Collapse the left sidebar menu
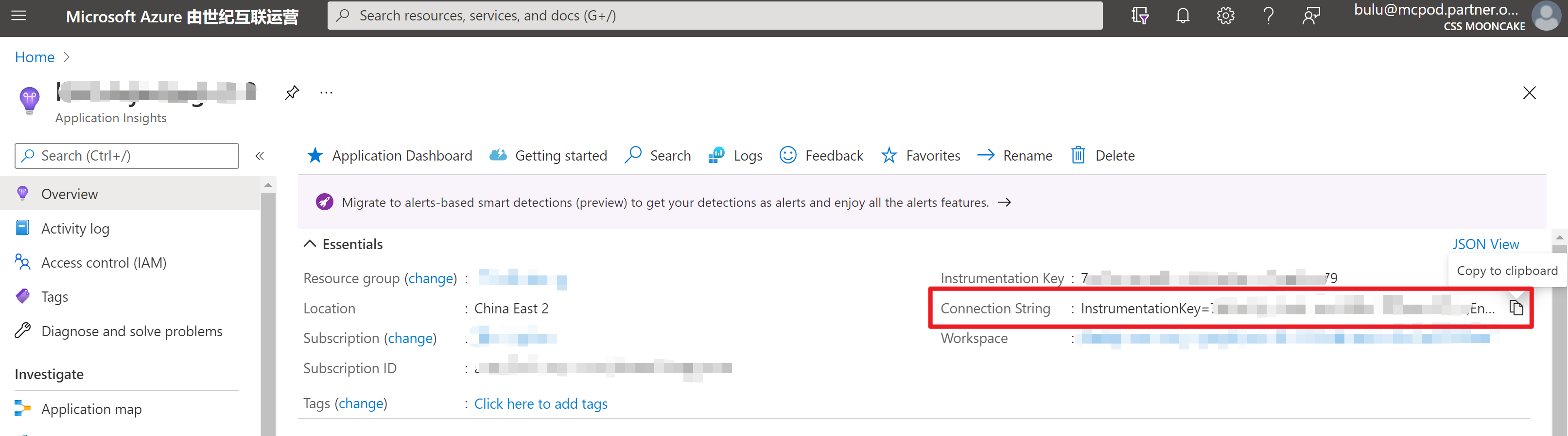Image resolution: width=1568 pixels, height=436 pixels. coord(259,156)
